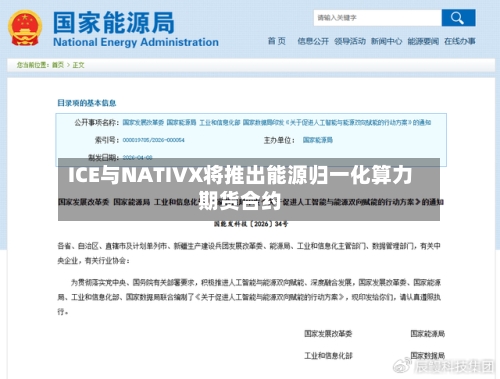
Task: Click the 工业和信息化部 signature text
Action: point(328,356)
